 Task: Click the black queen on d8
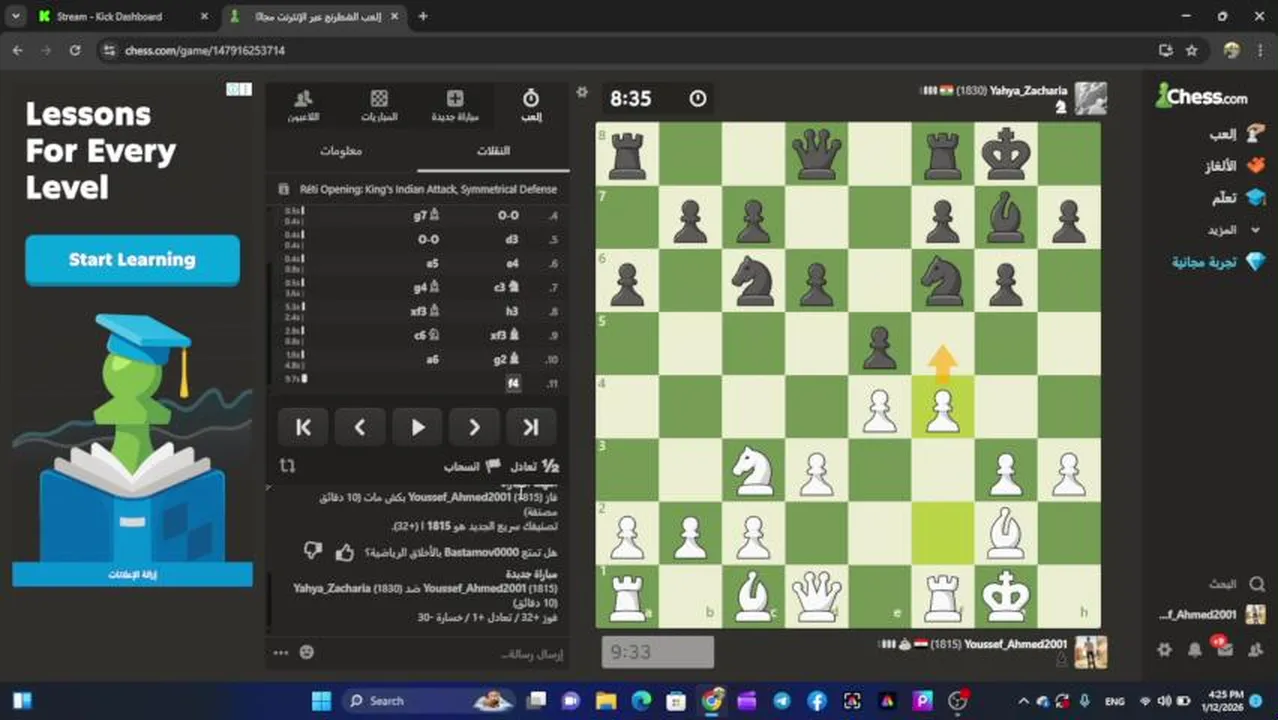[816, 155]
